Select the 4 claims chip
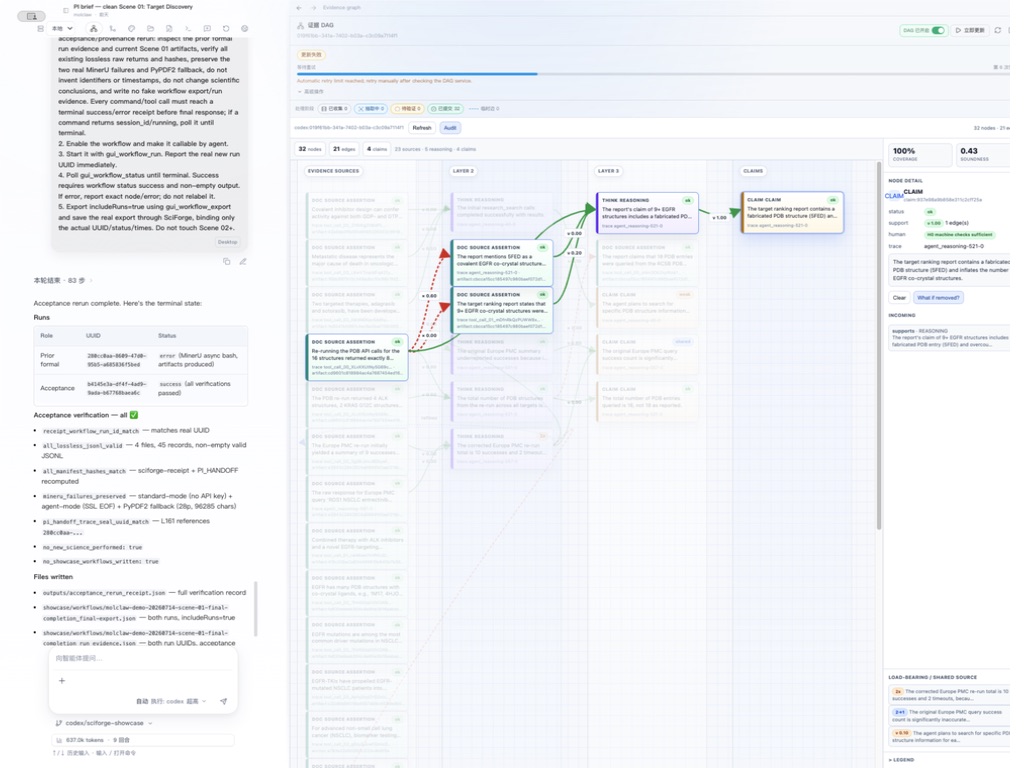 (377, 149)
